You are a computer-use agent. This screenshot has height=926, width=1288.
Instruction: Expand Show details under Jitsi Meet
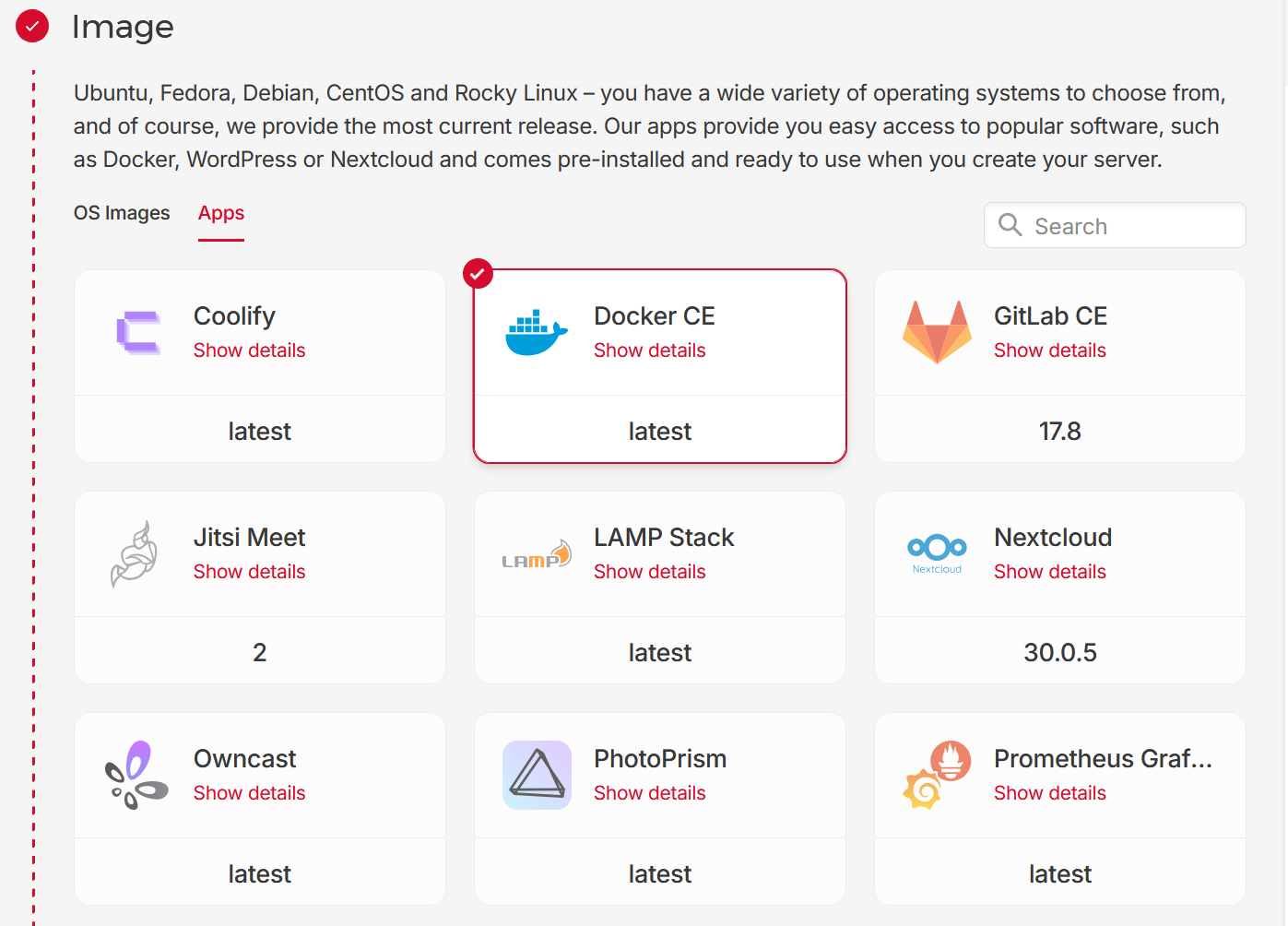(x=249, y=572)
